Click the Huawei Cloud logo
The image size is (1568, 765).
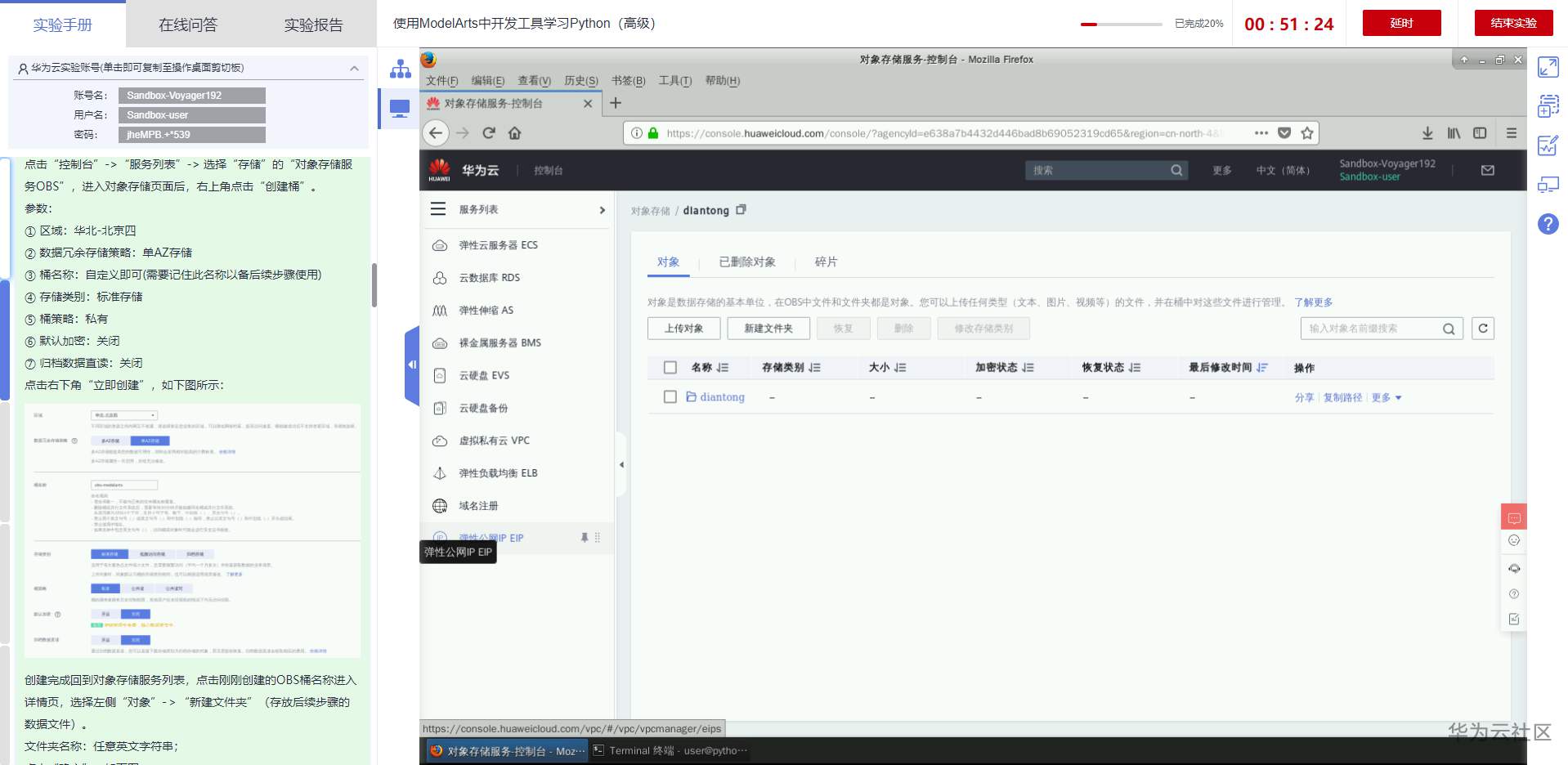click(x=440, y=170)
